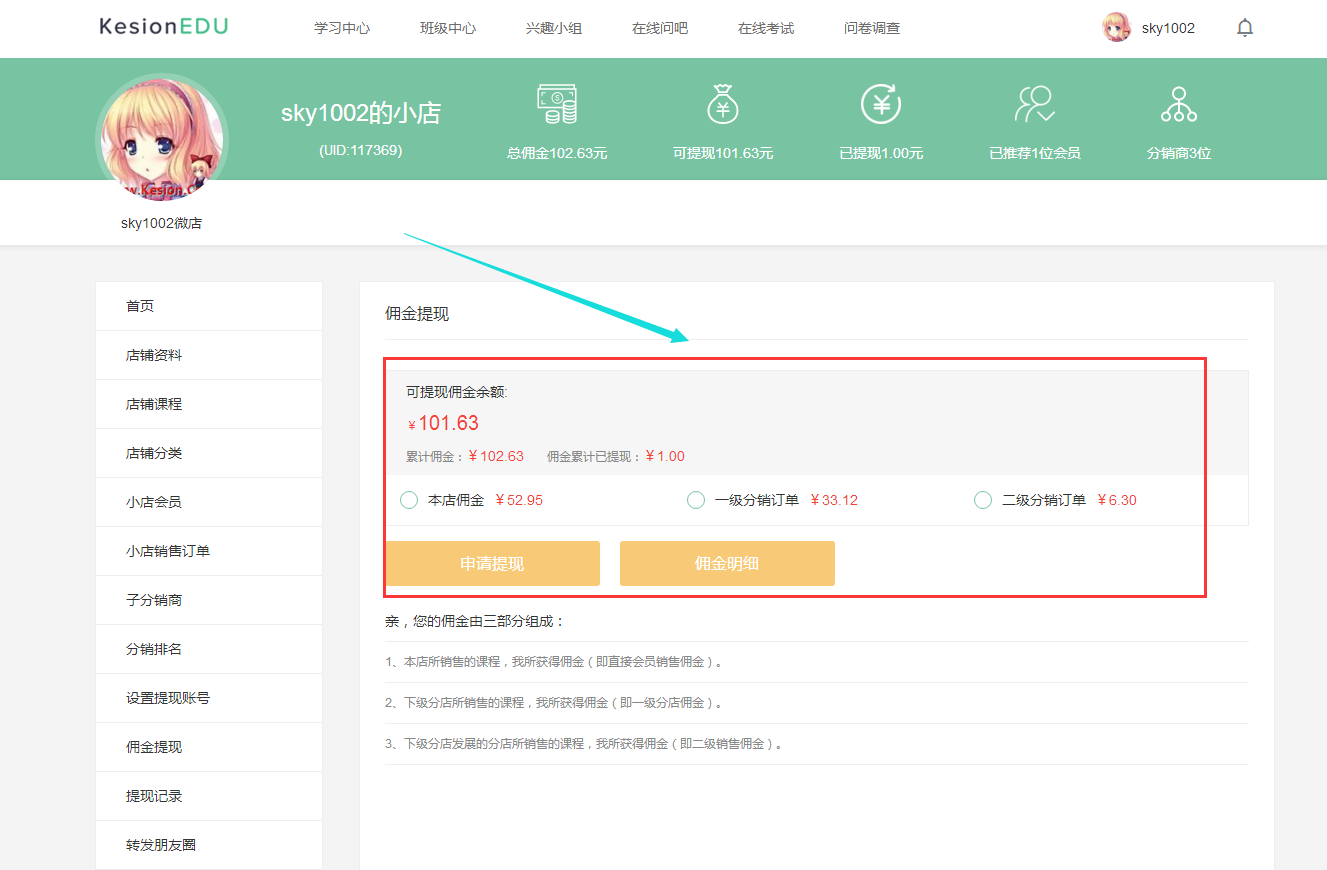Click the notification bell icon

(1244, 27)
